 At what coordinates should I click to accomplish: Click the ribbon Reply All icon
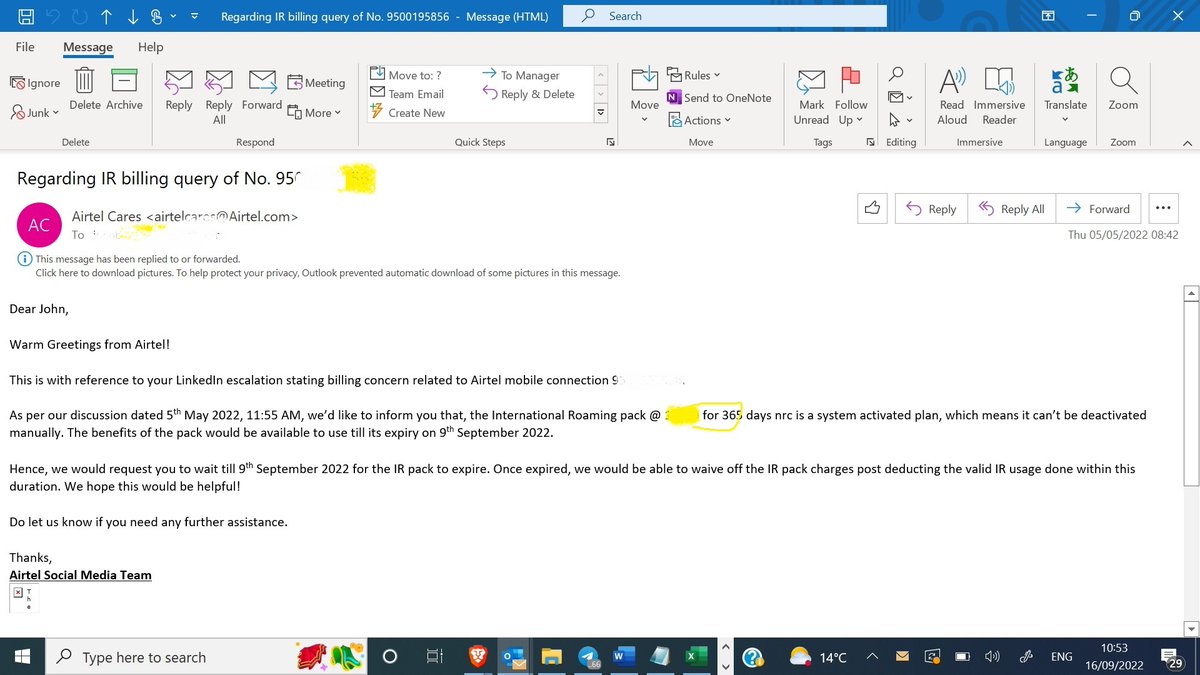(219, 96)
